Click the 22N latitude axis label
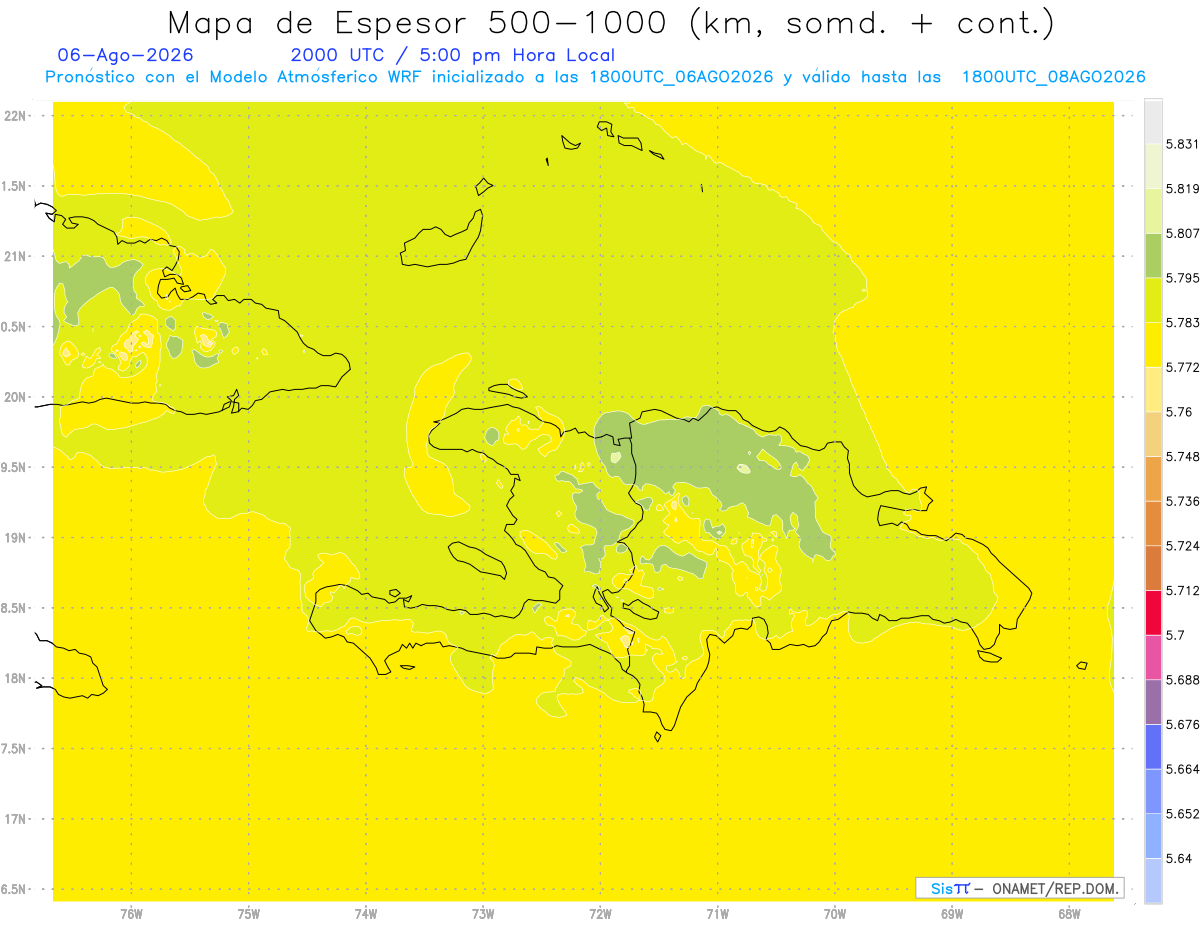This screenshot has height=927, width=1200. [14, 115]
